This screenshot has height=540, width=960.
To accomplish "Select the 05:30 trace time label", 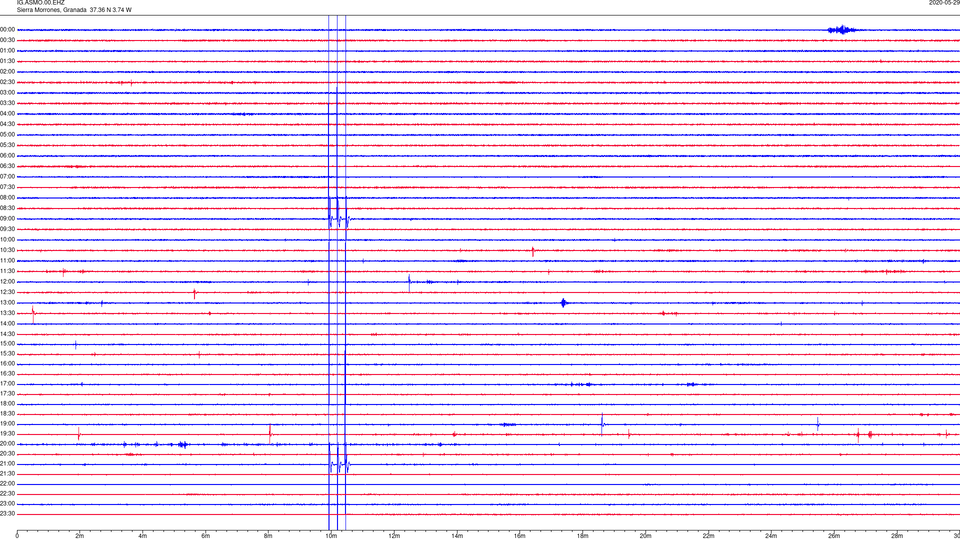I will click(x=8, y=145).
